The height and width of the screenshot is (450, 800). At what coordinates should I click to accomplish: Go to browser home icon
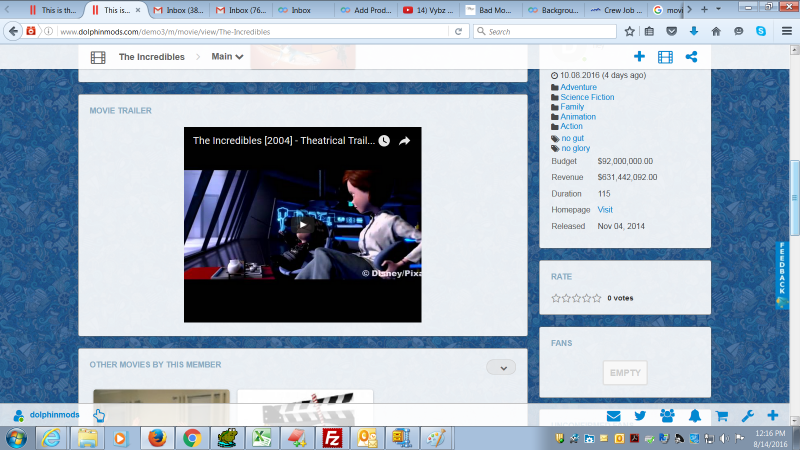[716, 32]
